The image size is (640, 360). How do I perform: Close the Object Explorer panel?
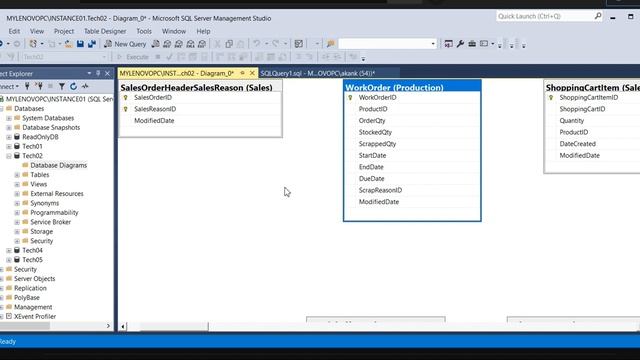(x=107, y=73)
